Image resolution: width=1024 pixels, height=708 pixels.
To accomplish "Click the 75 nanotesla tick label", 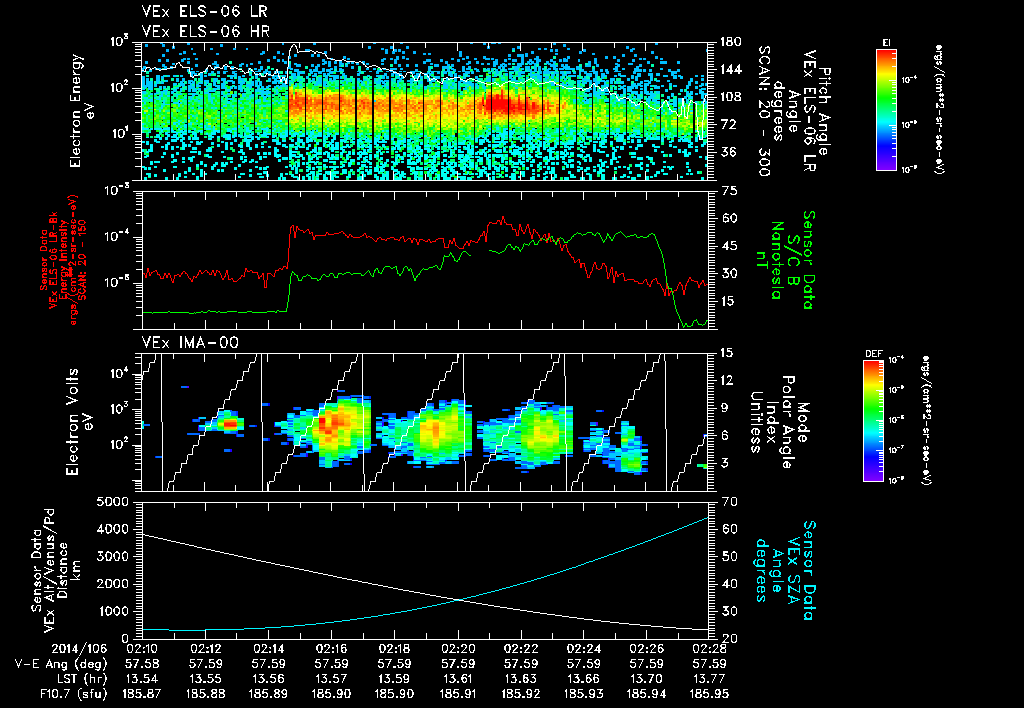I will click(x=730, y=191).
